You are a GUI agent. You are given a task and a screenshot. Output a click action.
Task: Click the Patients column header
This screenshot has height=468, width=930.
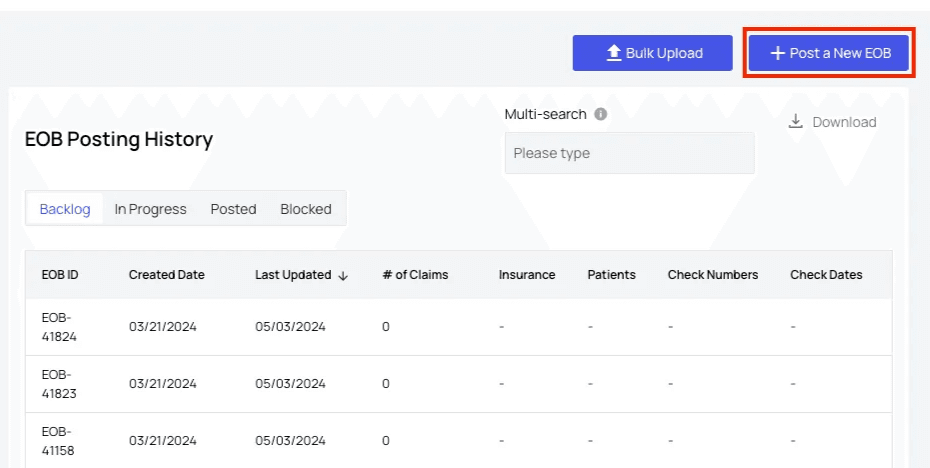click(x=611, y=275)
